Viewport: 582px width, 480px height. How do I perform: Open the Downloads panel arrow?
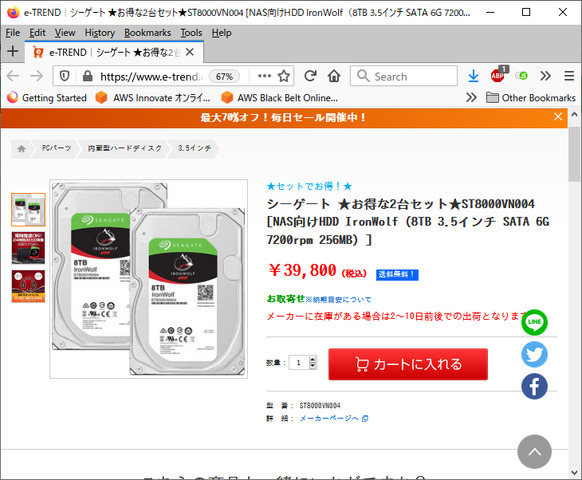[x=473, y=76]
